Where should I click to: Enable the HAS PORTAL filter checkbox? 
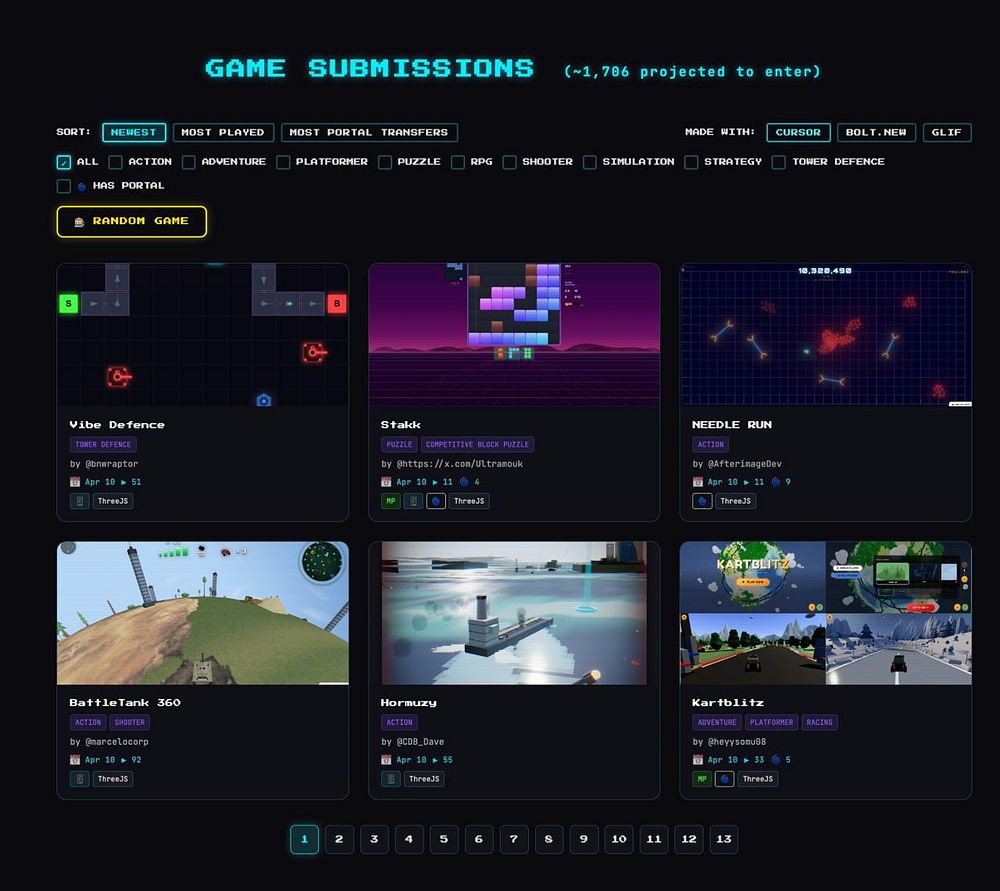(x=64, y=186)
